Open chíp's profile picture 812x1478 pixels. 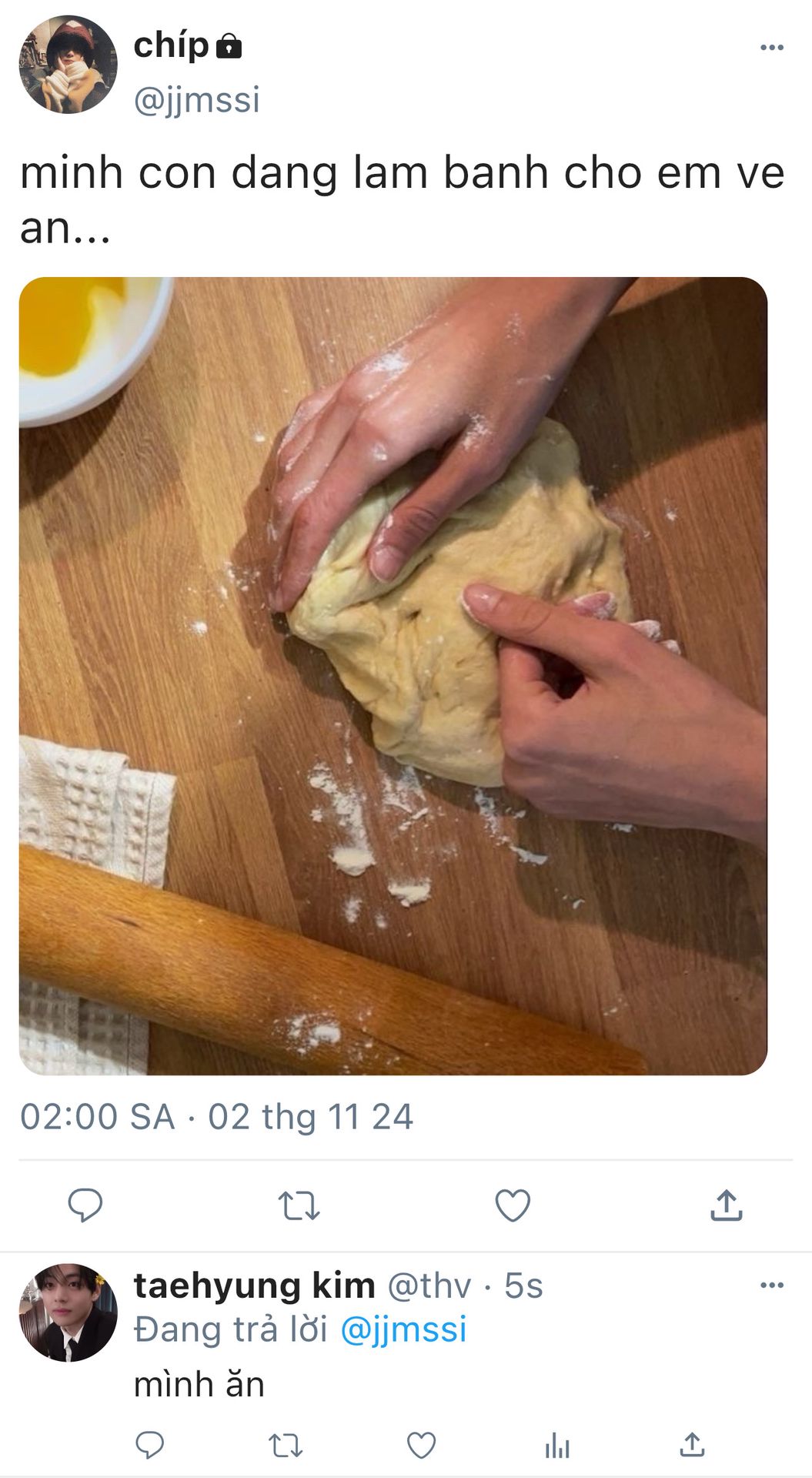tap(69, 65)
